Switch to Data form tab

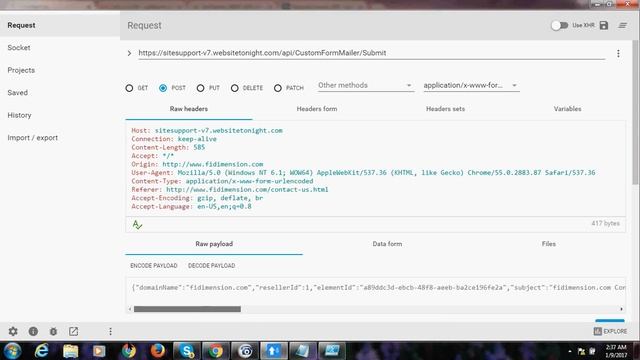[x=387, y=244]
